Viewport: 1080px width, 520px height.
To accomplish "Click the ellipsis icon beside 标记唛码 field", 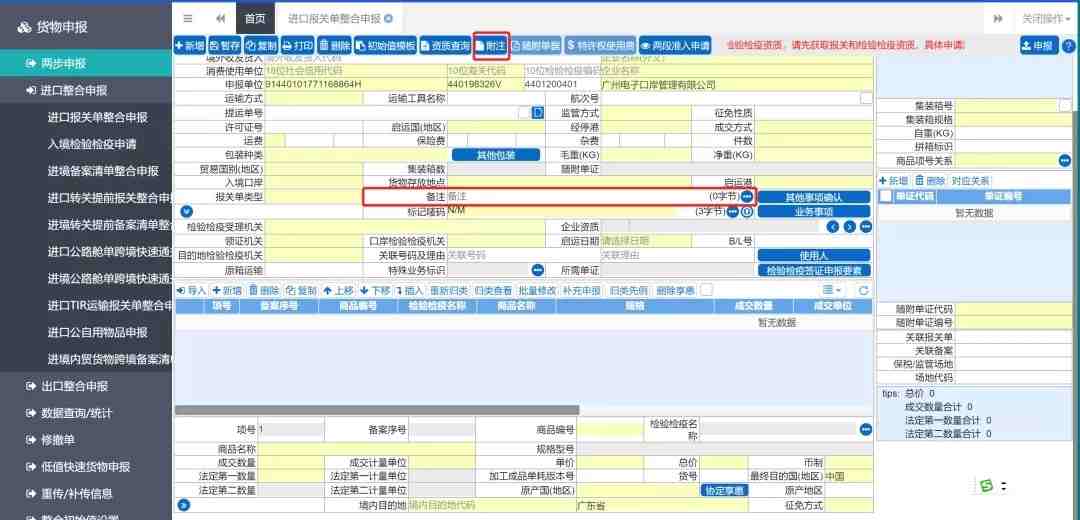I will (733, 211).
